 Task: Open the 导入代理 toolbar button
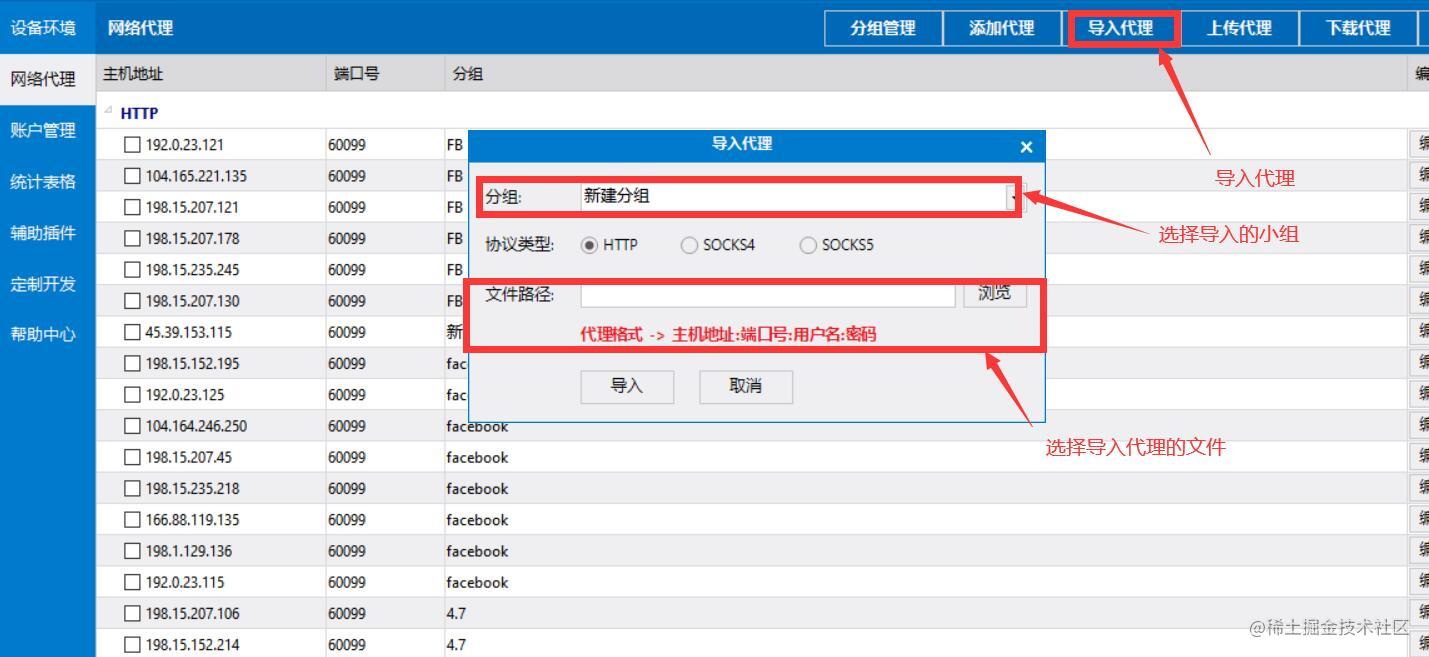1121,28
